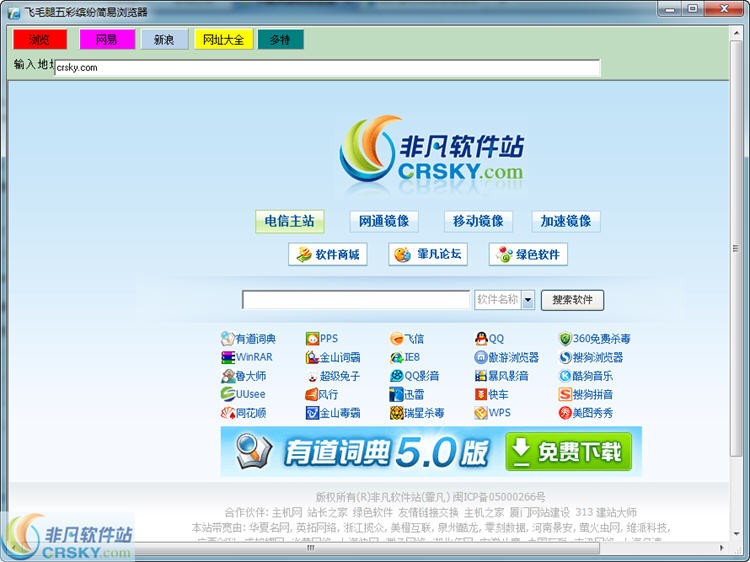Image resolution: width=750 pixels, height=562 pixels.
Task: Click the QQ影音 icon
Action: coord(397,376)
